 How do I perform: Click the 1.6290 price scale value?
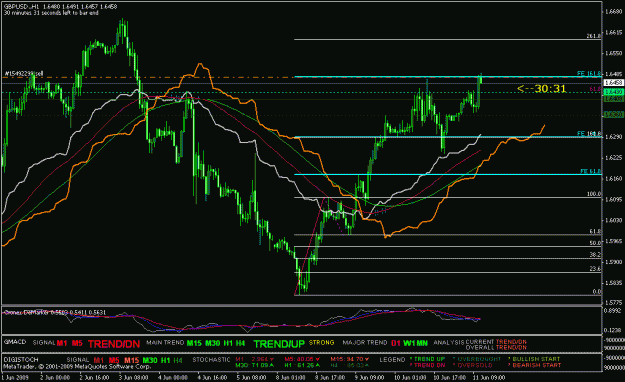click(614, 137)
